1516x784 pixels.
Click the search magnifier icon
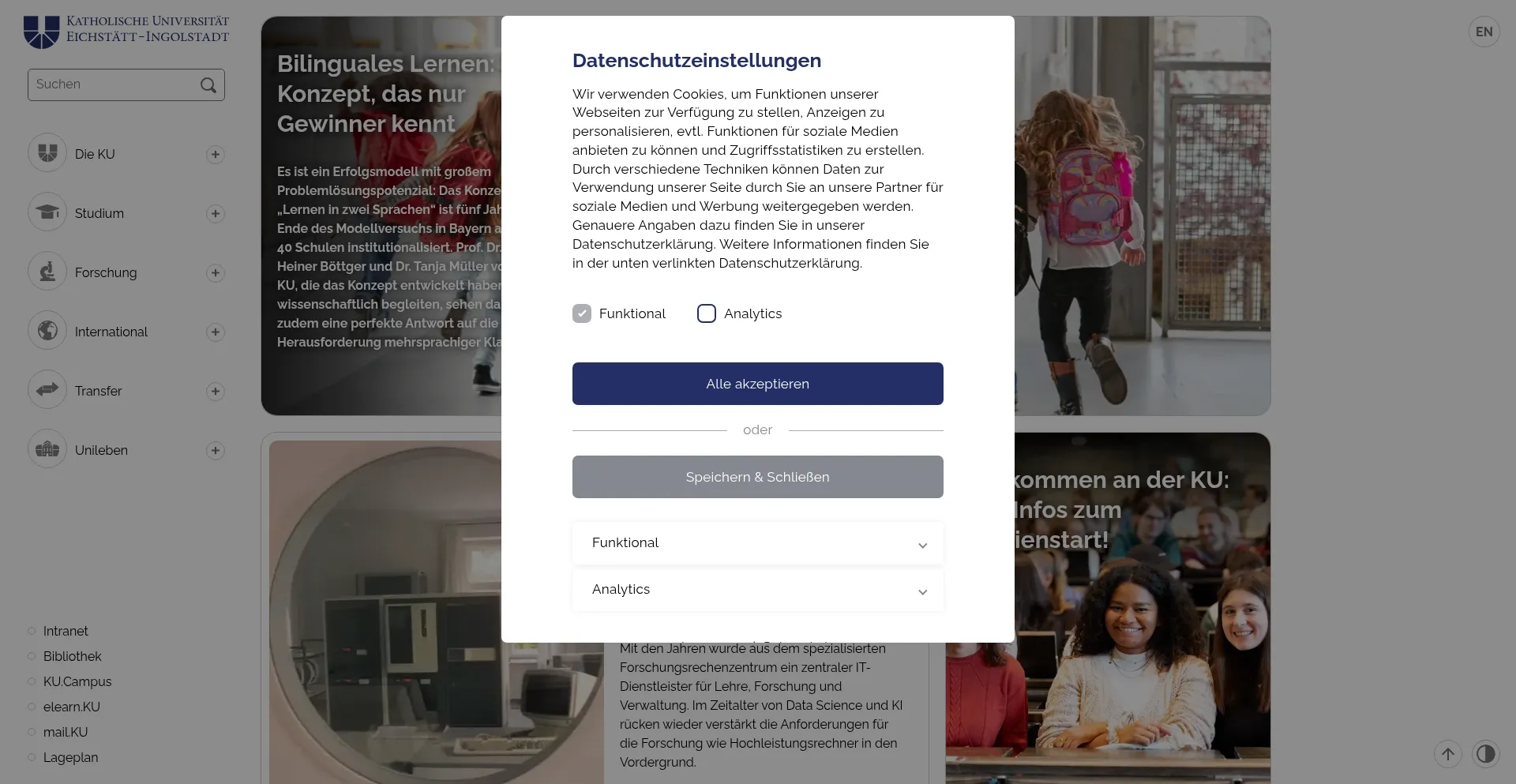click(x=208, y=85)
